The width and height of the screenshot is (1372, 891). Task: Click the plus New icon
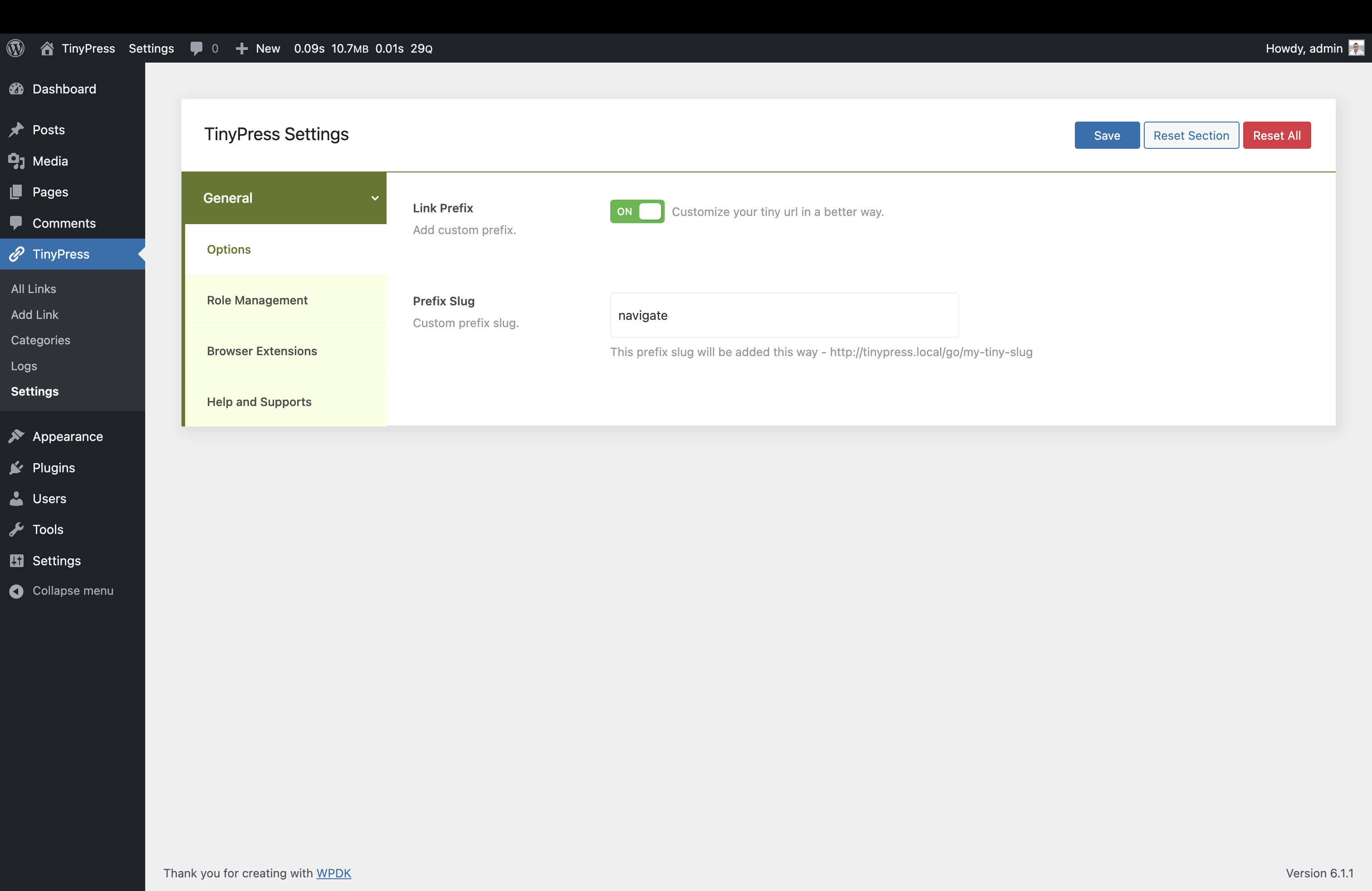click(x=241, y=49)
